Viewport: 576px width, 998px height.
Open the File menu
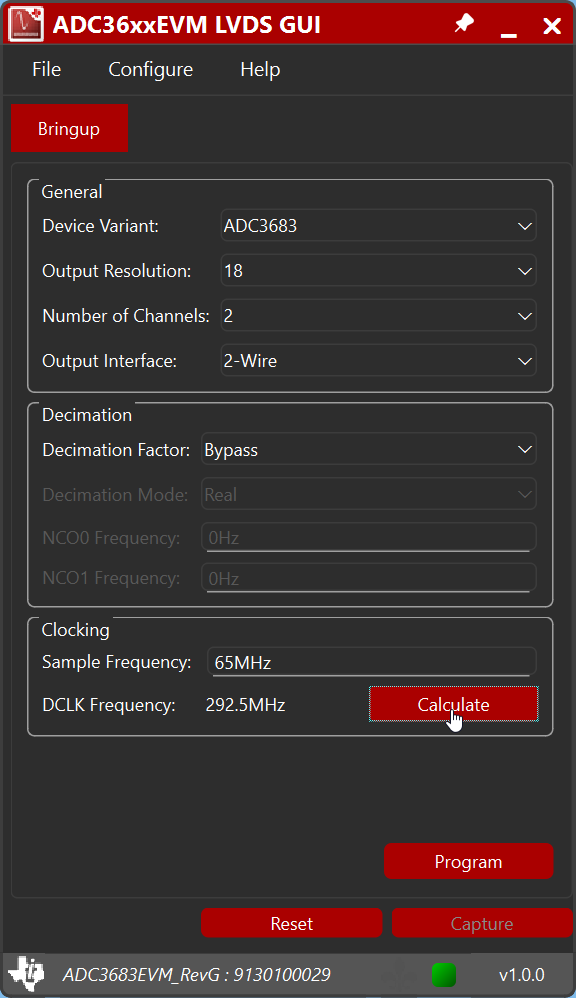pyautogui.click(x=46, y=69)
